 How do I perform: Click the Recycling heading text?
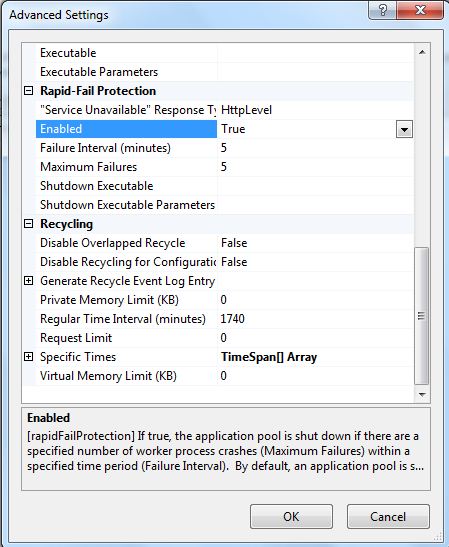click(66, 224)
